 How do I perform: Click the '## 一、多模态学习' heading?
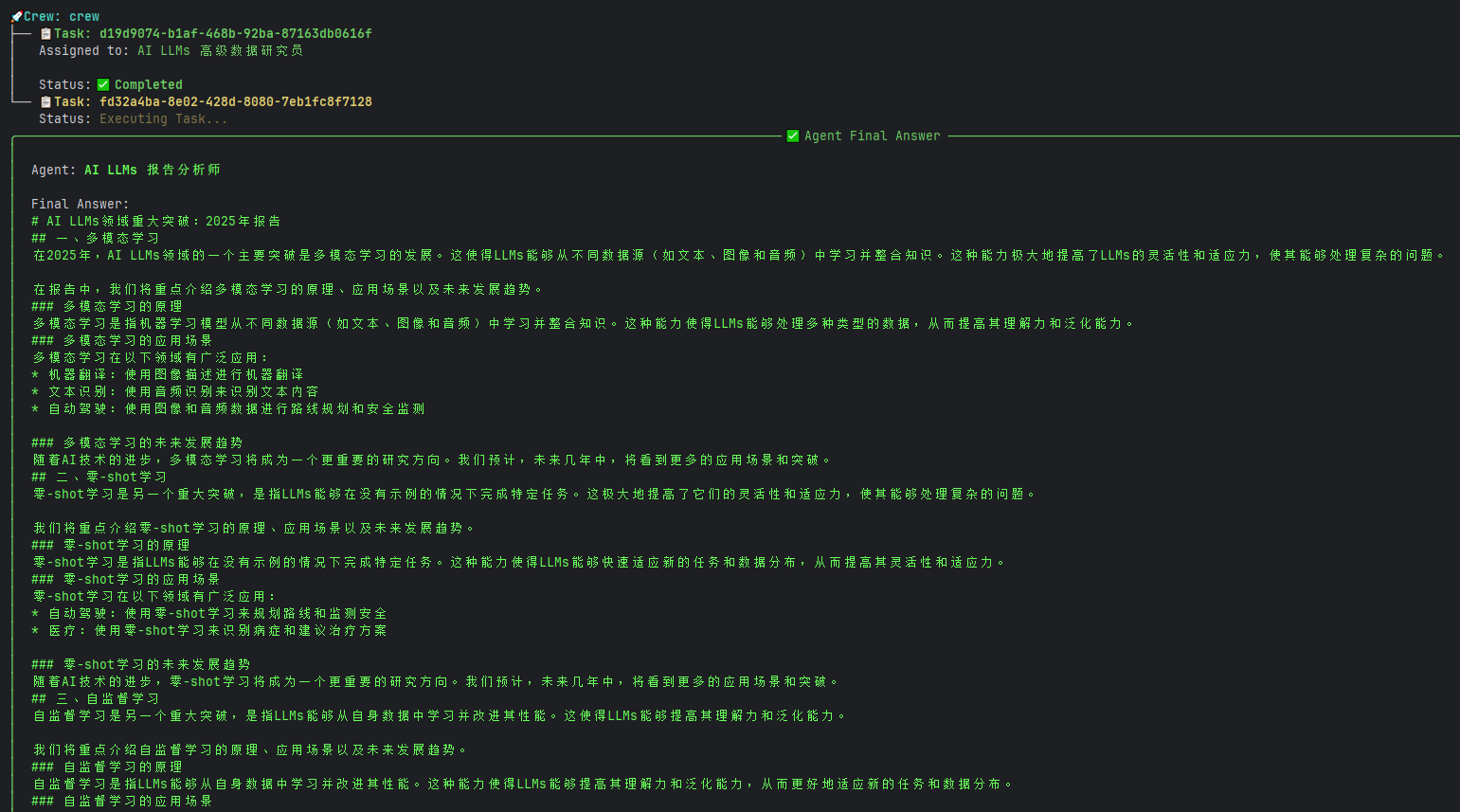(x=96, y=238)
